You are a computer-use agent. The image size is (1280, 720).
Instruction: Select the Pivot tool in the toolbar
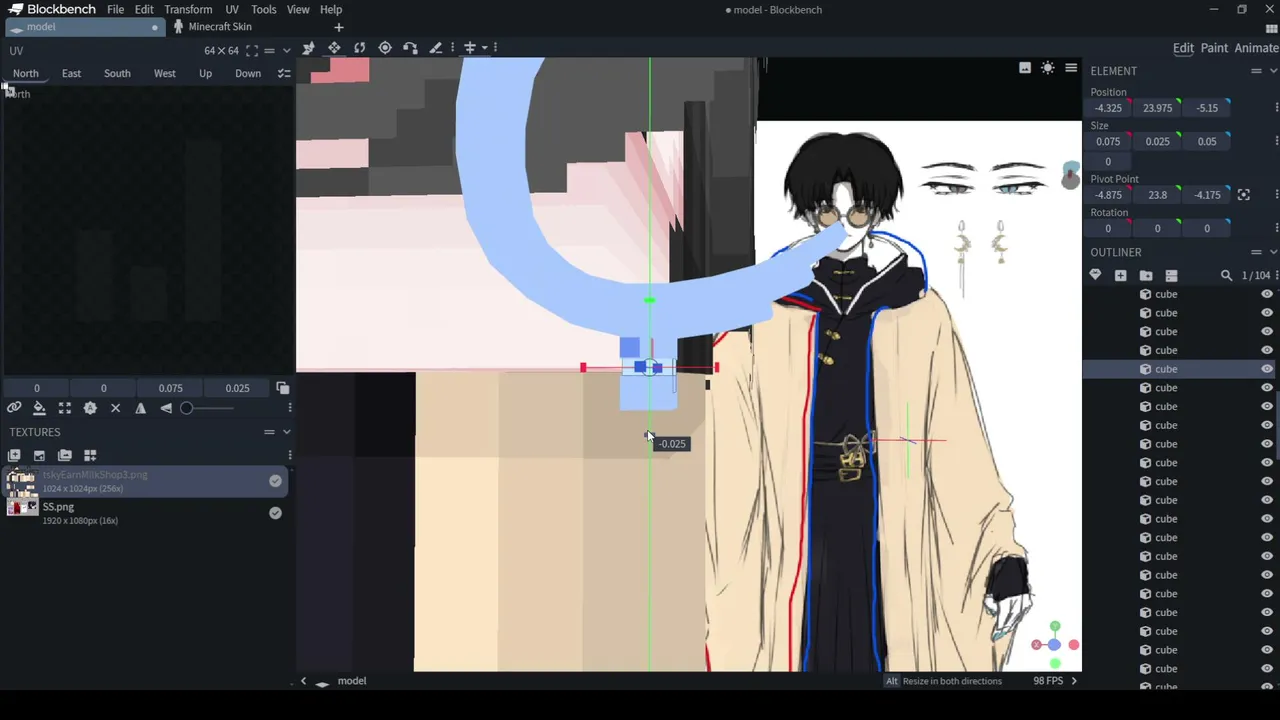click(385, 47)
